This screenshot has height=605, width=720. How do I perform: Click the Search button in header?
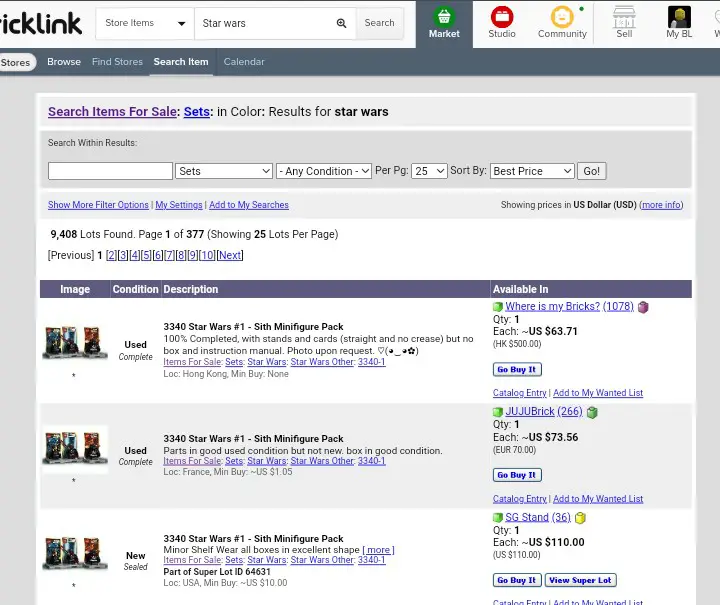[x=379, y=23]
